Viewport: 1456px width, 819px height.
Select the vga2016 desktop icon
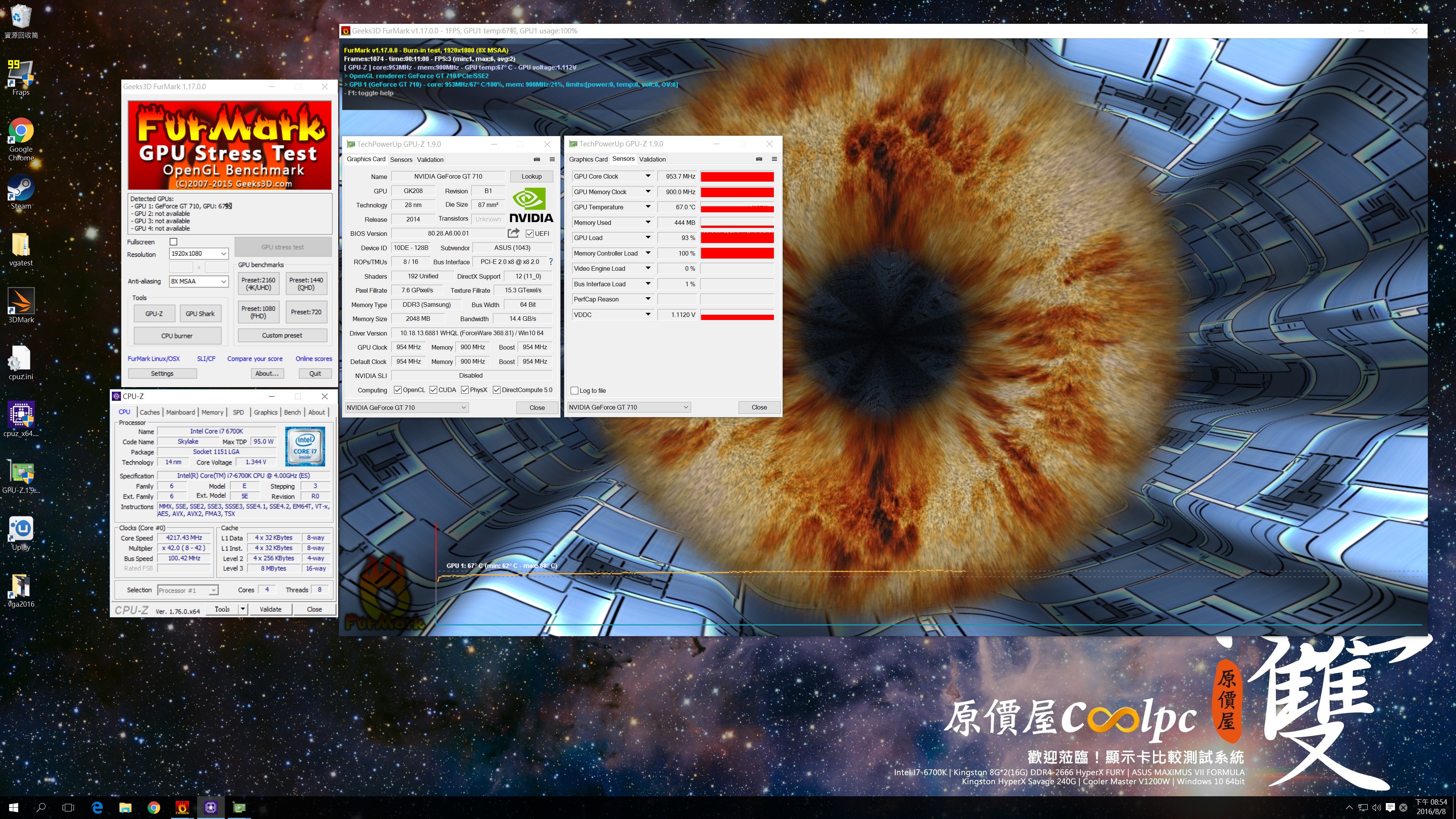21,590
